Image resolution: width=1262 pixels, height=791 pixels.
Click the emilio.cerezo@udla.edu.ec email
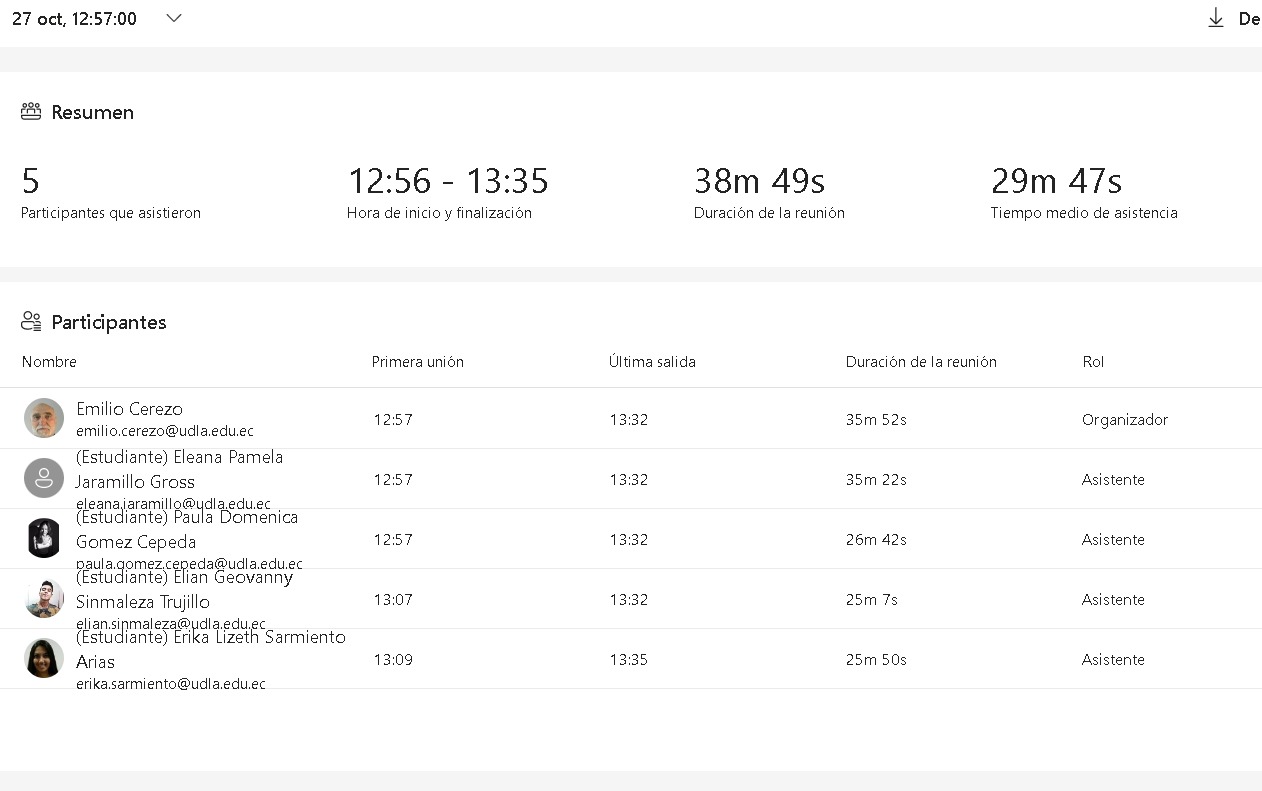pyautogui.click(x=165, y=431)
